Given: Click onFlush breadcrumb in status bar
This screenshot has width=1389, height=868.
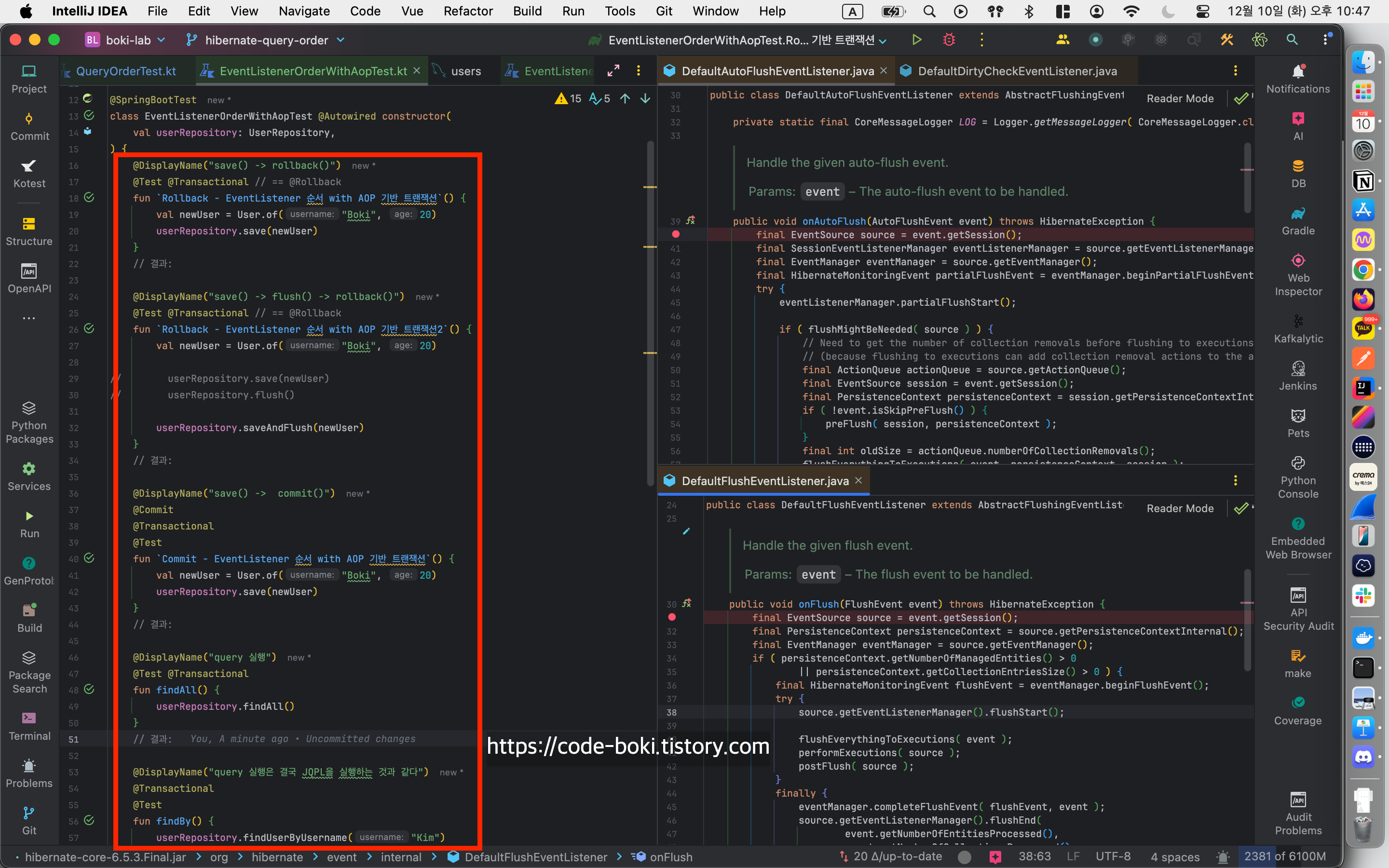Looking at the screenshot, I should [670, 856].
